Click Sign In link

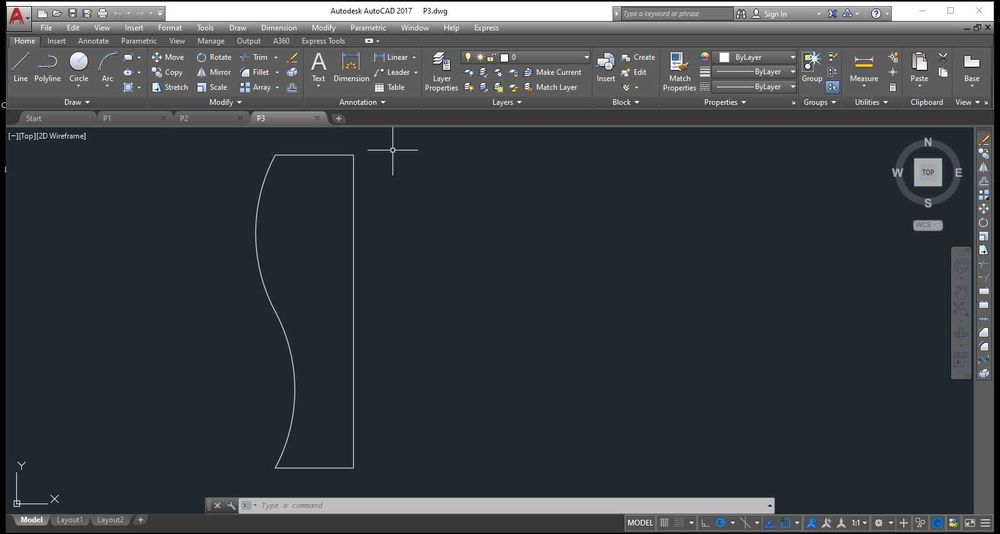click(x=769, y=13)
